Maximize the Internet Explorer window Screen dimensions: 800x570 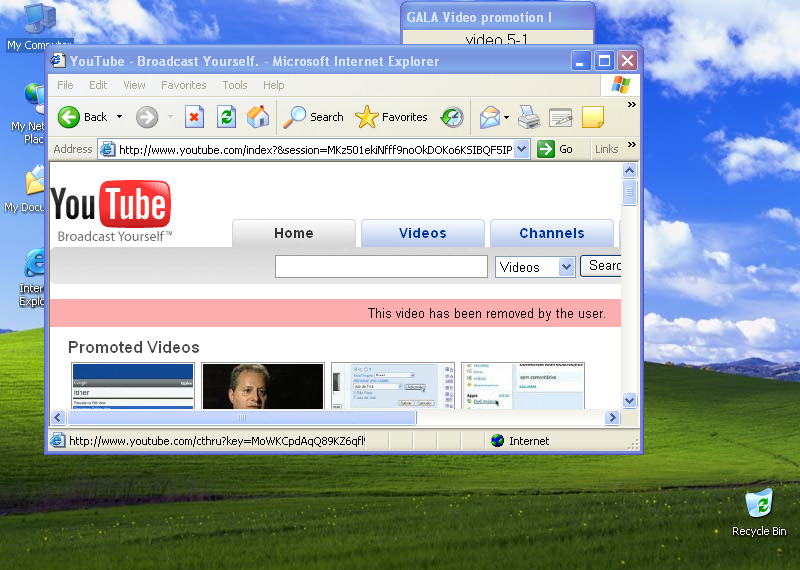point(604,61)
